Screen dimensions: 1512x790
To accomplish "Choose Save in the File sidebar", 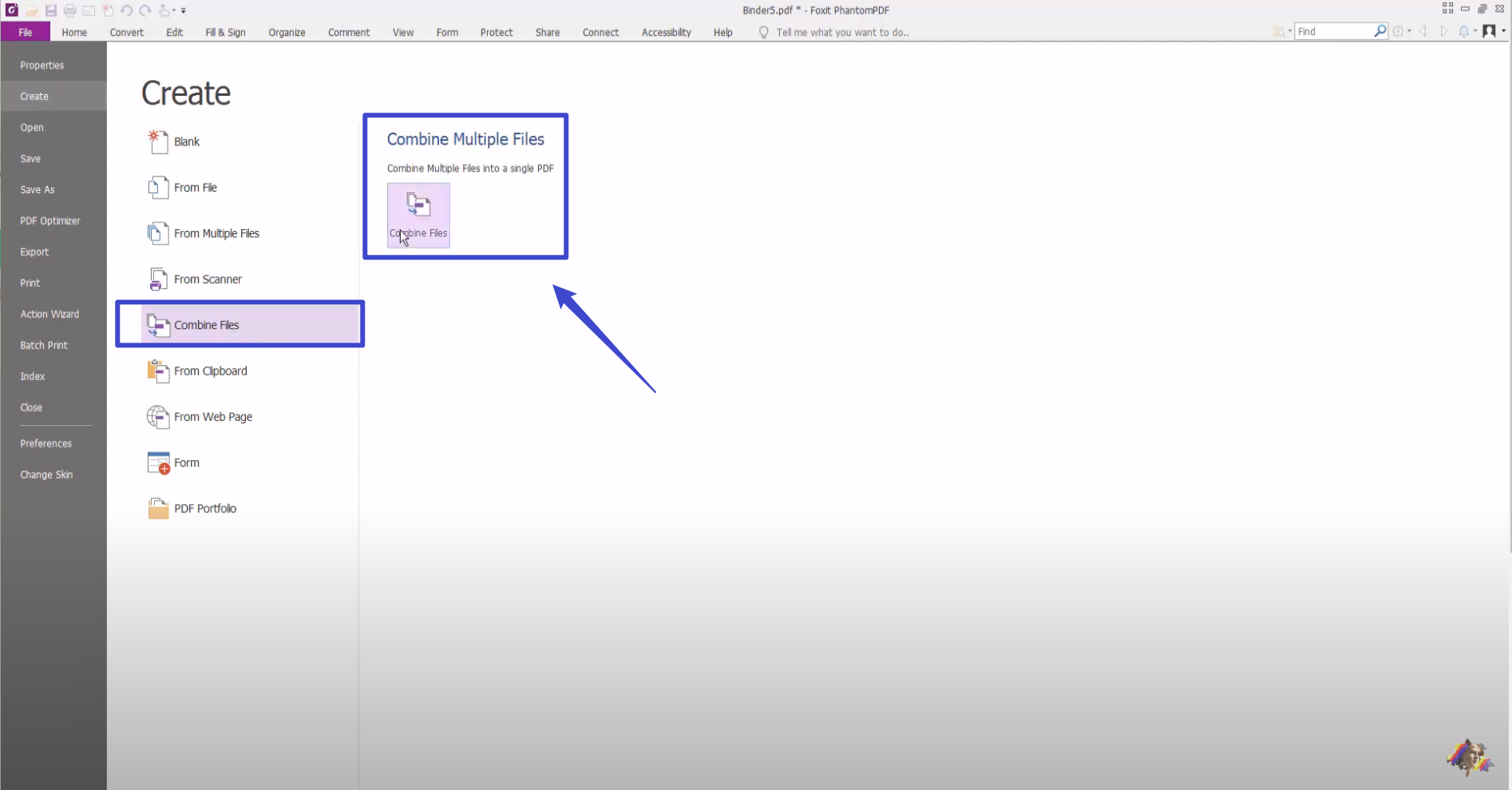I will coord(30,159).
